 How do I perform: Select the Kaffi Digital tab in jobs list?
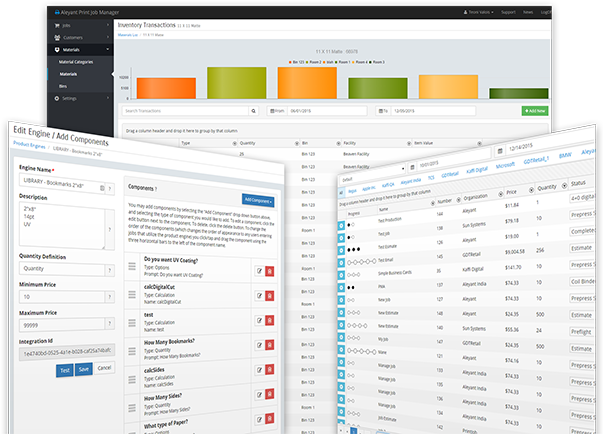click(476, 170)
